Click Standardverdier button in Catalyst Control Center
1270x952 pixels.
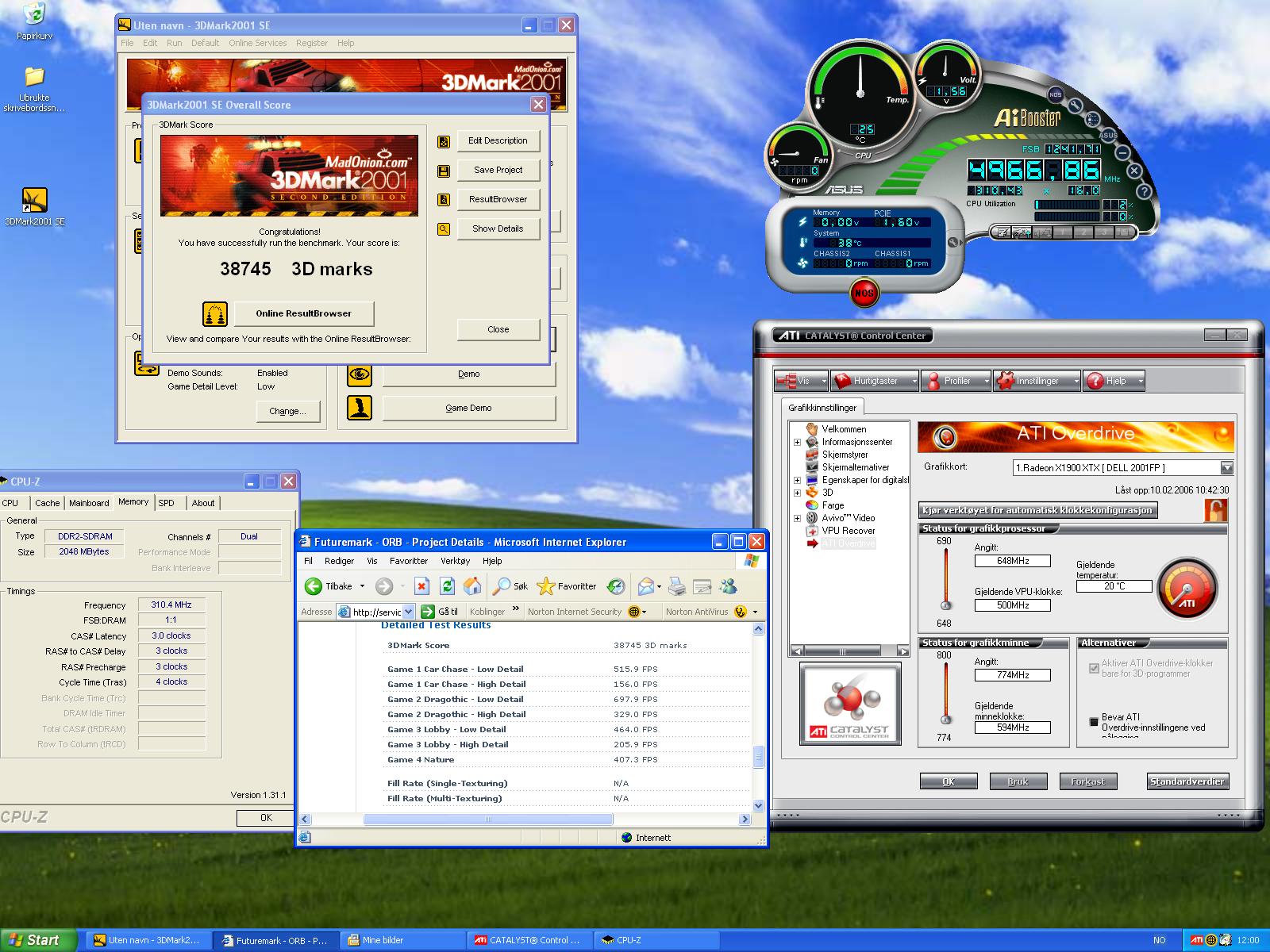pos(1187,781)
